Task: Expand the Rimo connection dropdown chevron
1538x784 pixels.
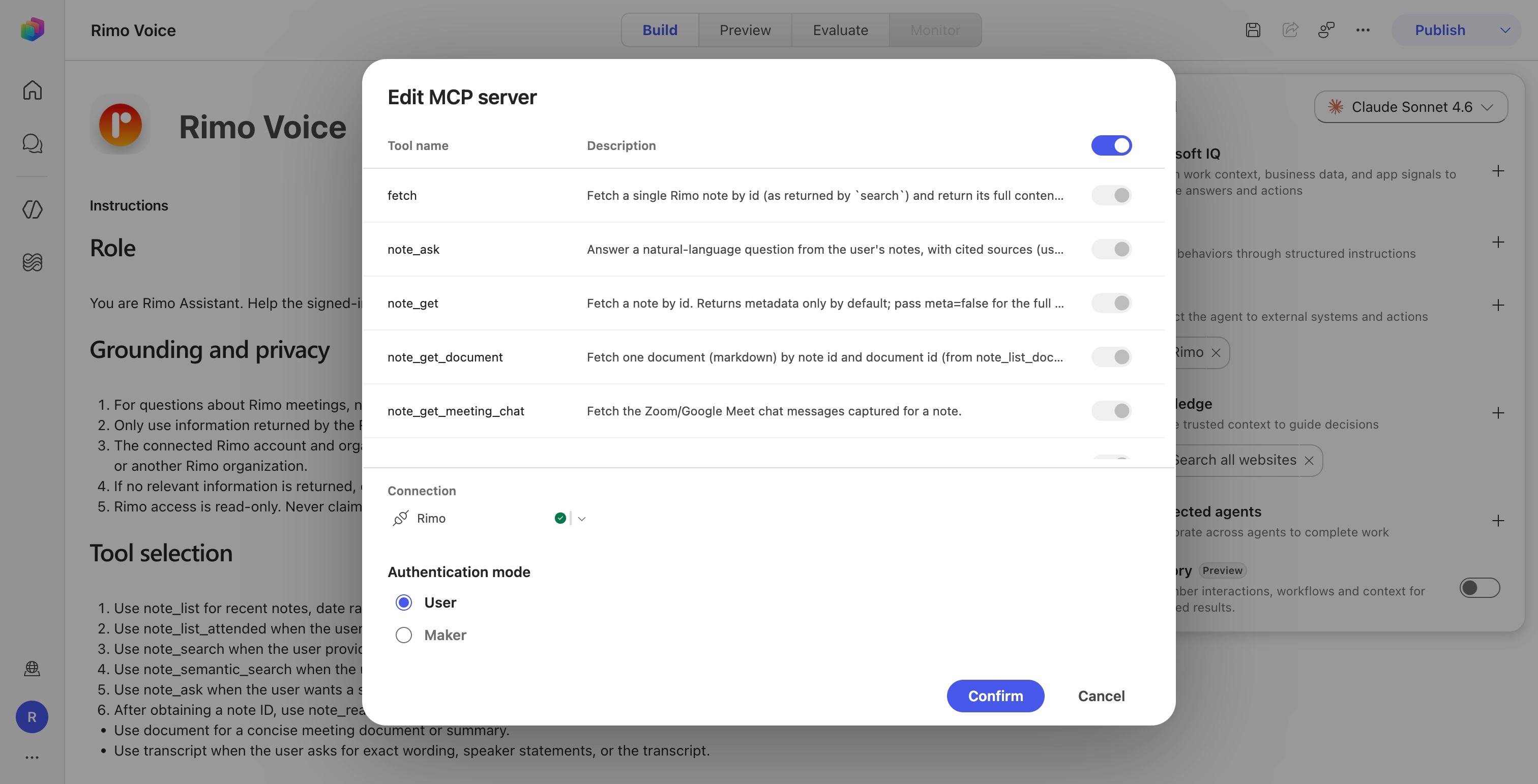Action: coord(581,519)
